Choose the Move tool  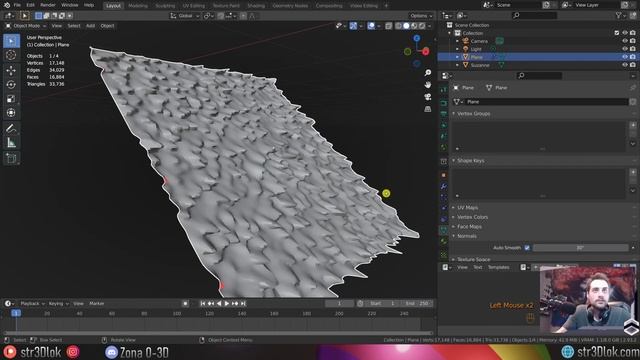click(11, 70)
